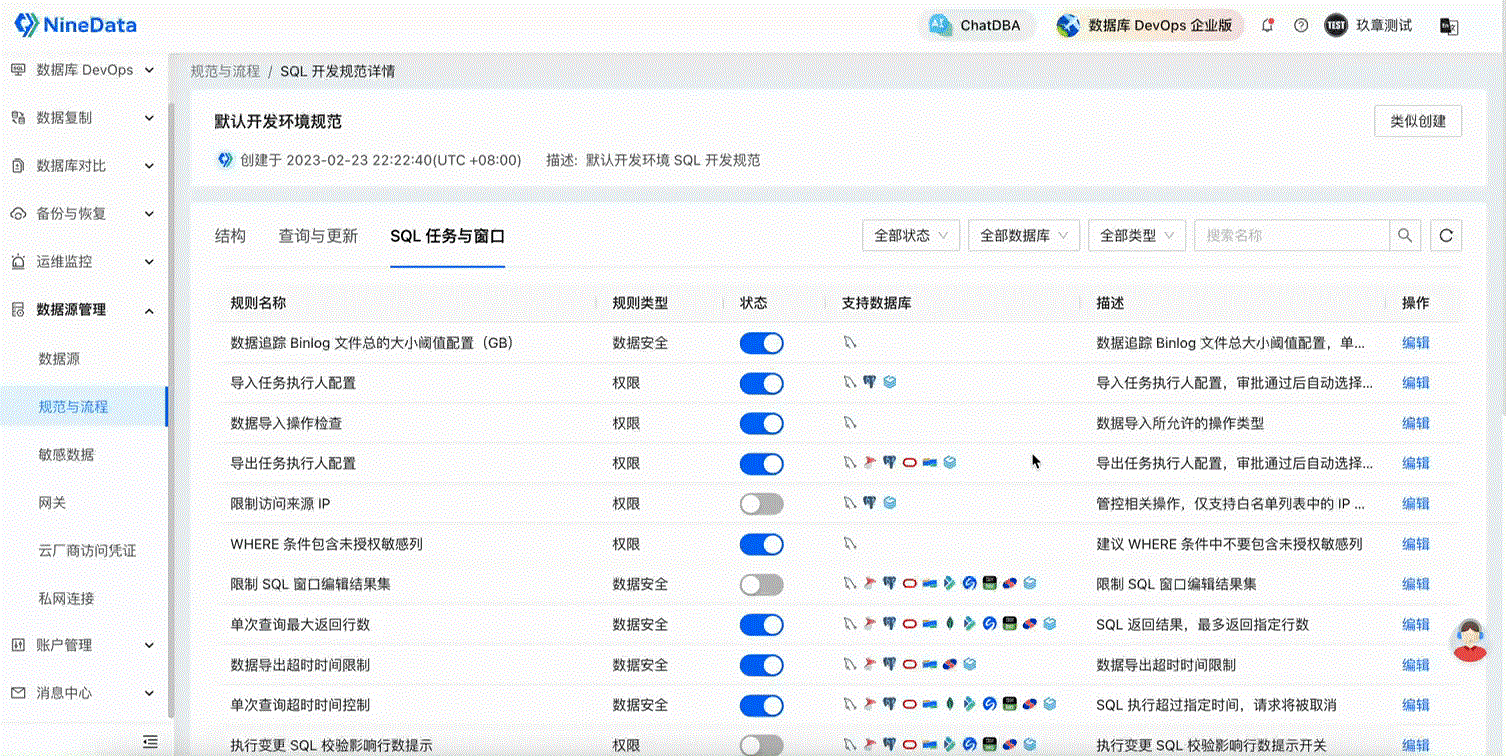Viewport: 1506px width, 756px height.
Task: Collapse sidebar using bottom menu icon
Action: tap(150, 741)
